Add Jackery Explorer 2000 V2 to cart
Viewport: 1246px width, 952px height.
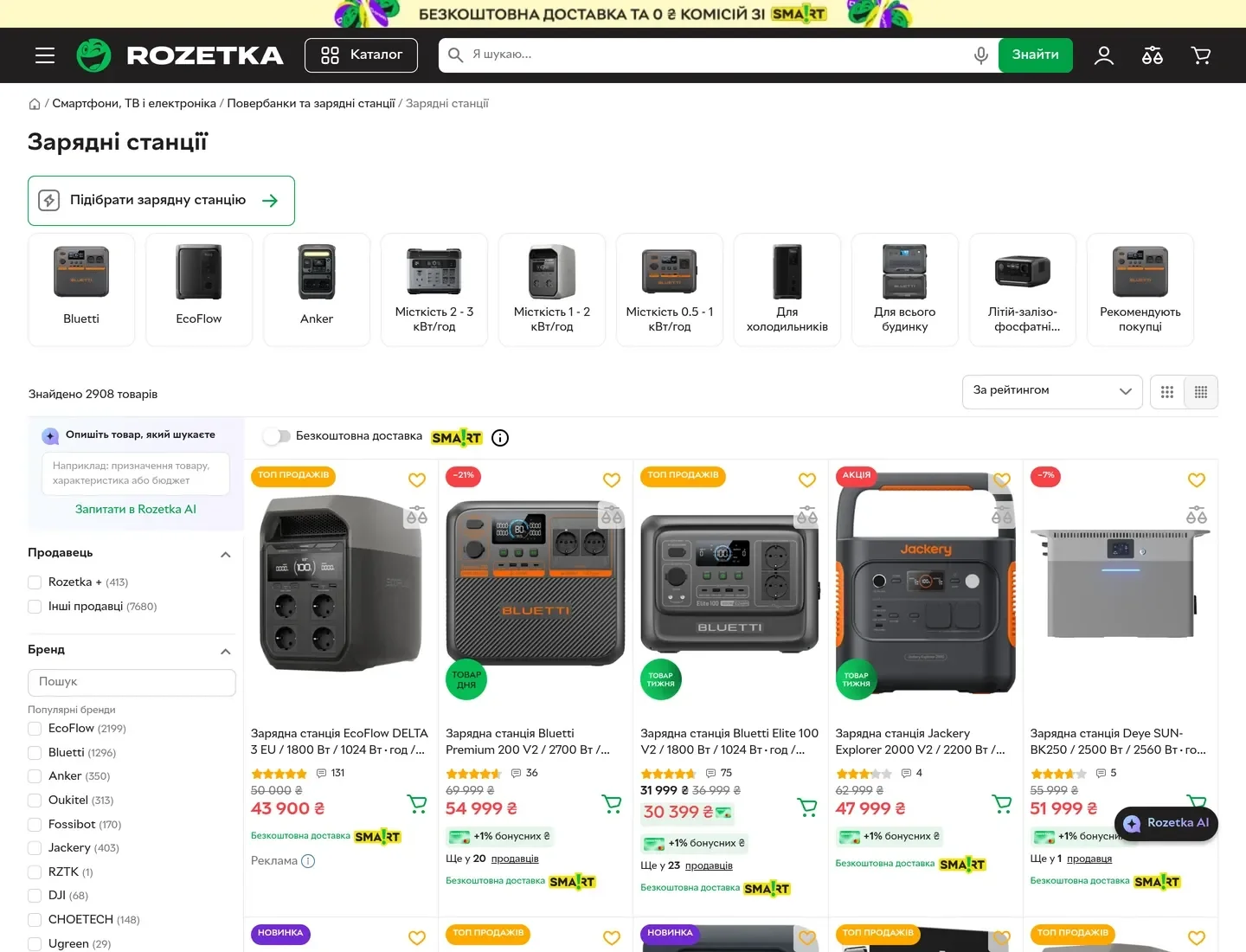click(1002, 804)
